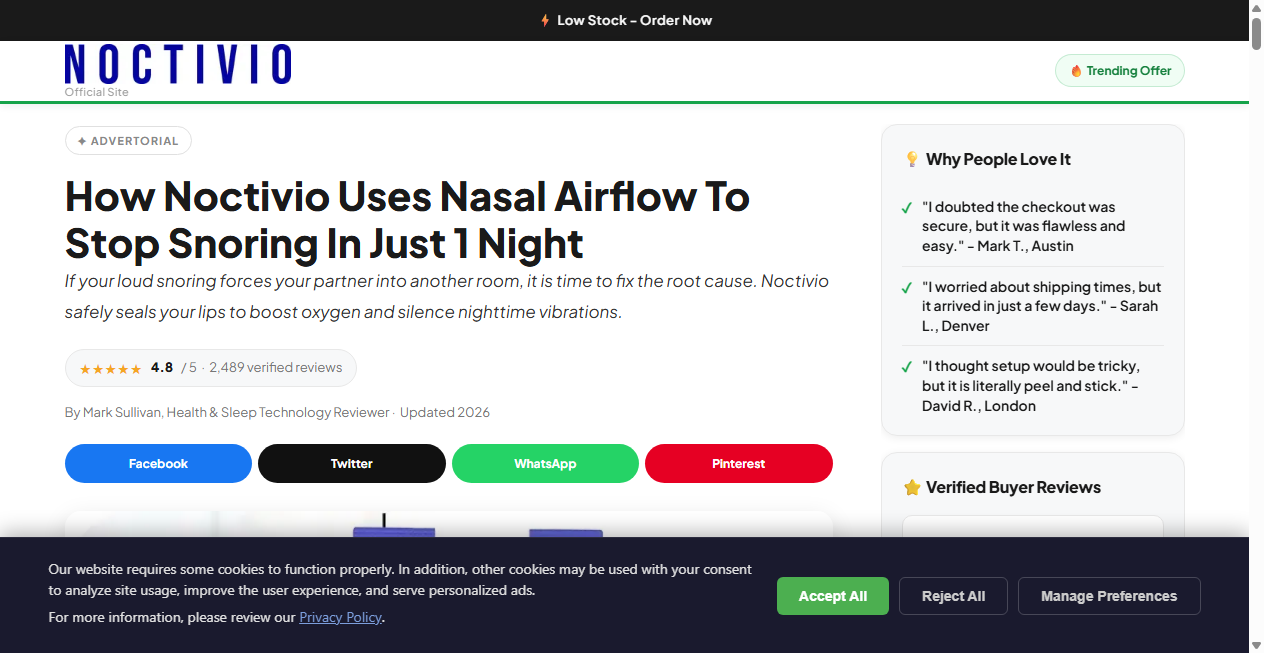Click the Low Stock – Order Now banner
The width and height of the screenshot is (1264, 653).
click(625, 20)
